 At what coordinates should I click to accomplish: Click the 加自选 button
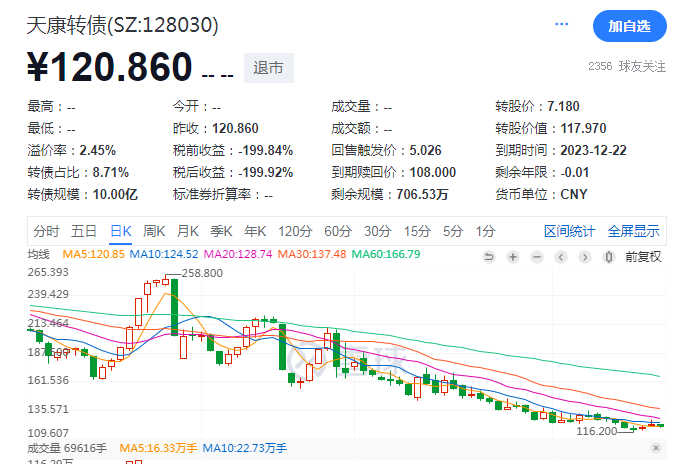click(630, 26)
